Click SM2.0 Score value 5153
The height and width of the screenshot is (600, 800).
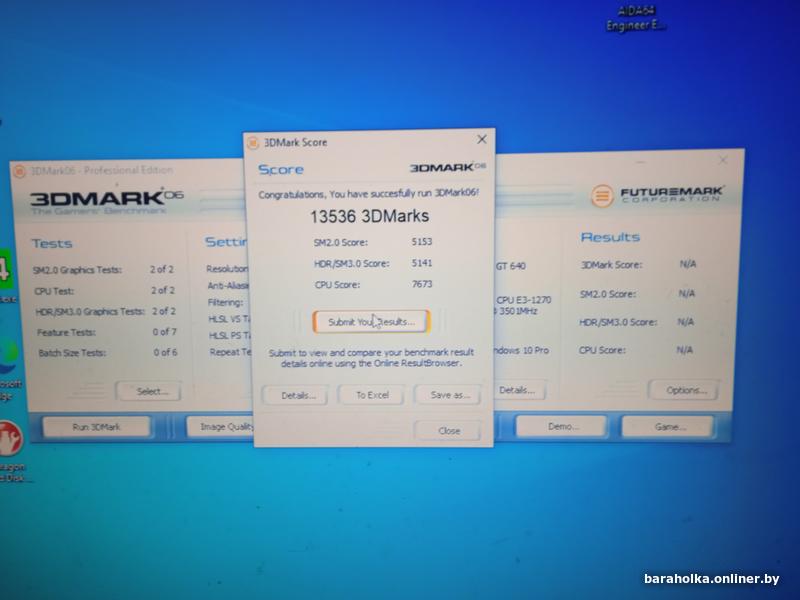coord(422,242)
